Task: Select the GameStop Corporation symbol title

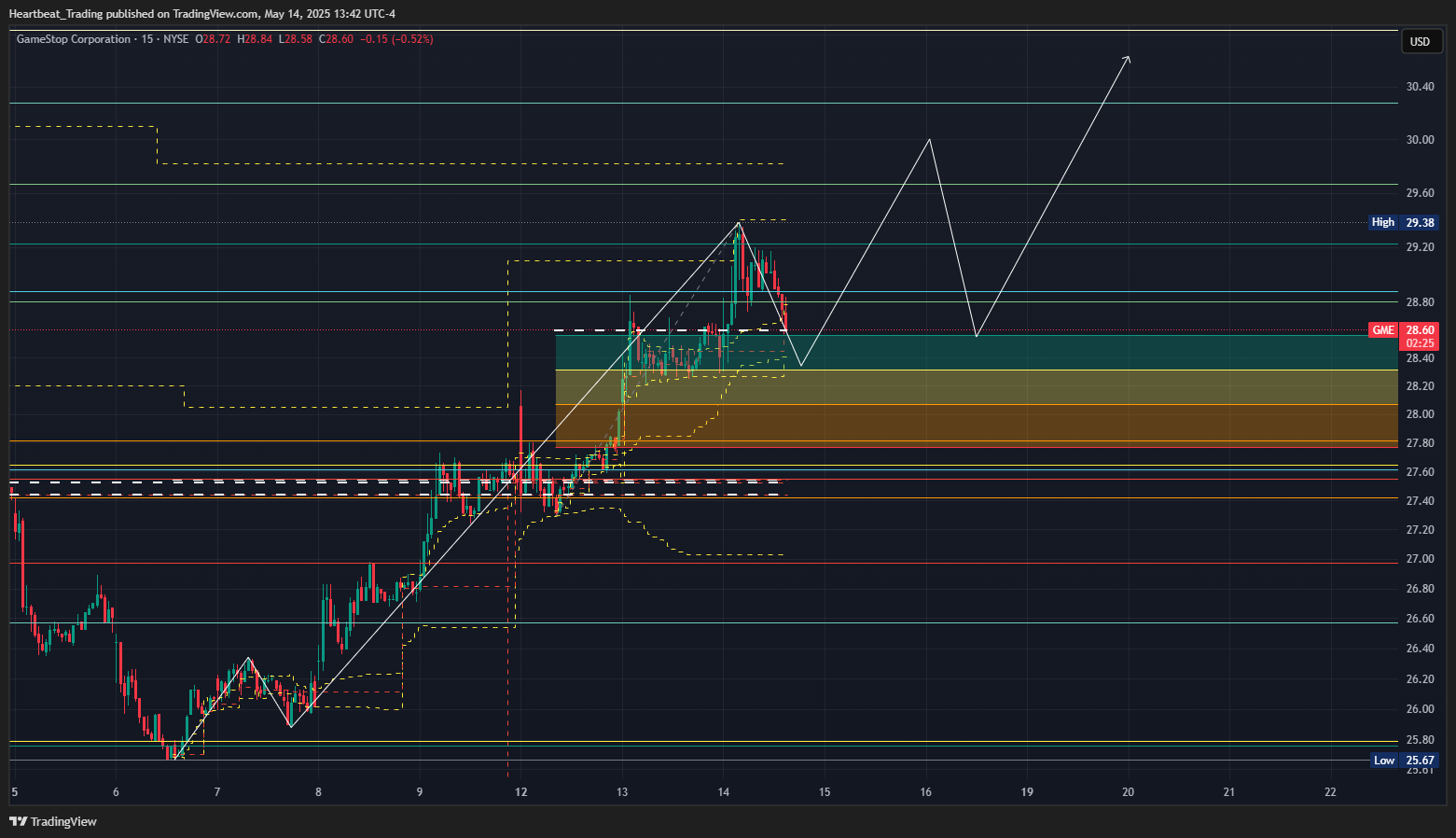Action: point(74,39)
